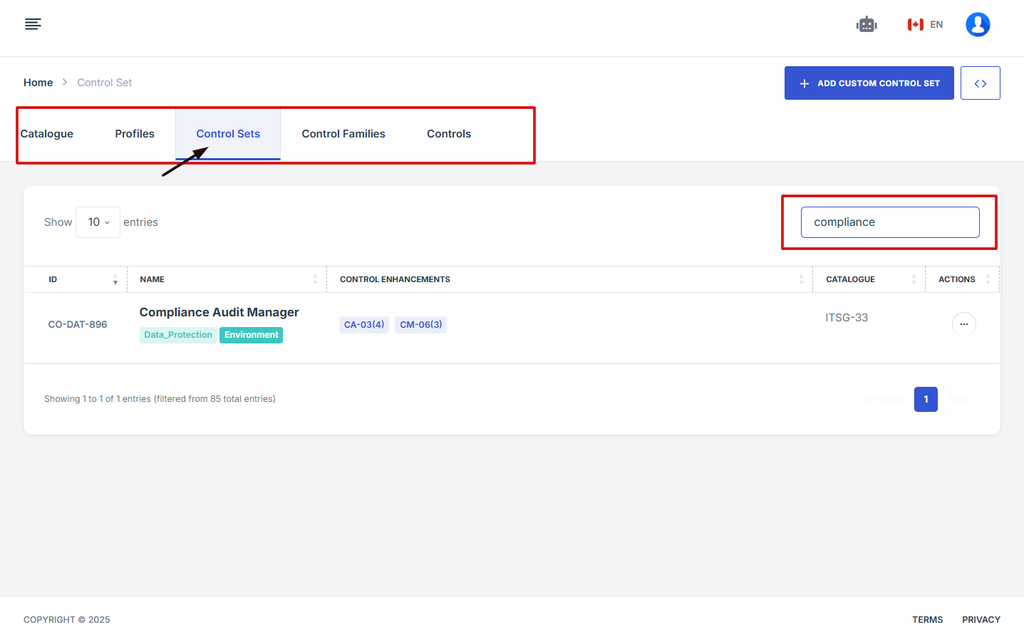This screenshot has height=637, width=1024.
Task: Open the row actions ellipsis menu
Action: (963, 324)
